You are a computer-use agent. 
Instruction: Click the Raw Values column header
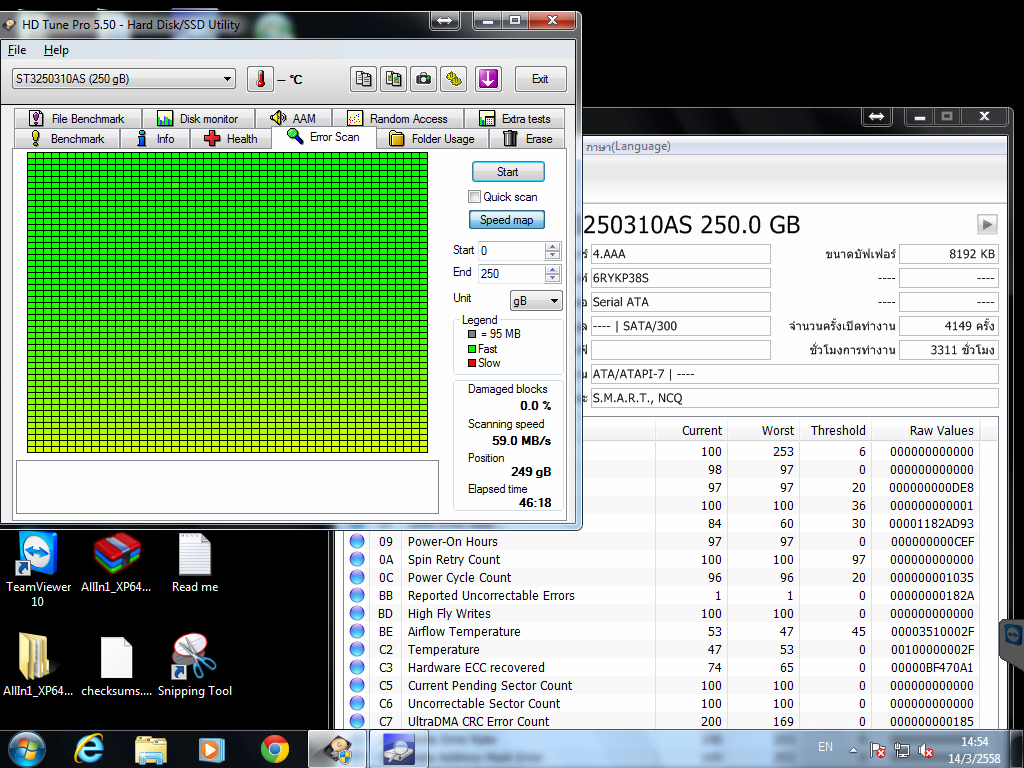coord(925,430)
